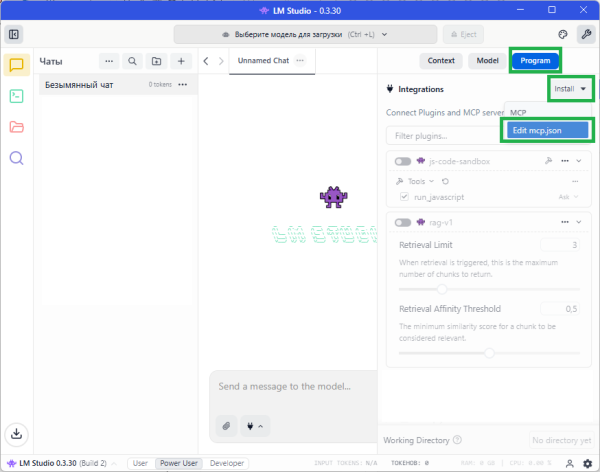Open the Discover search section
Image resolution: width=600 pixels, height=472 pixels.
point(16,158)
